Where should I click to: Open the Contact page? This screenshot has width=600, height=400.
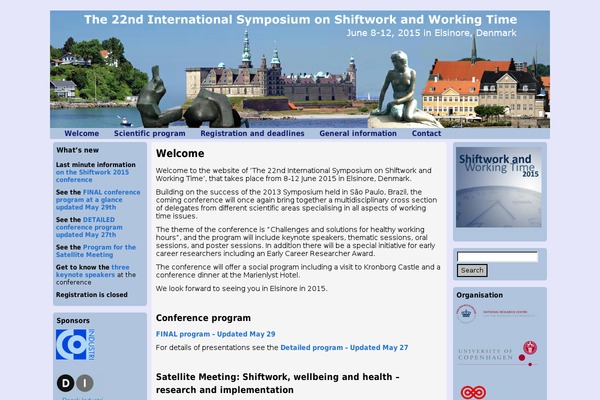point(426,133)
